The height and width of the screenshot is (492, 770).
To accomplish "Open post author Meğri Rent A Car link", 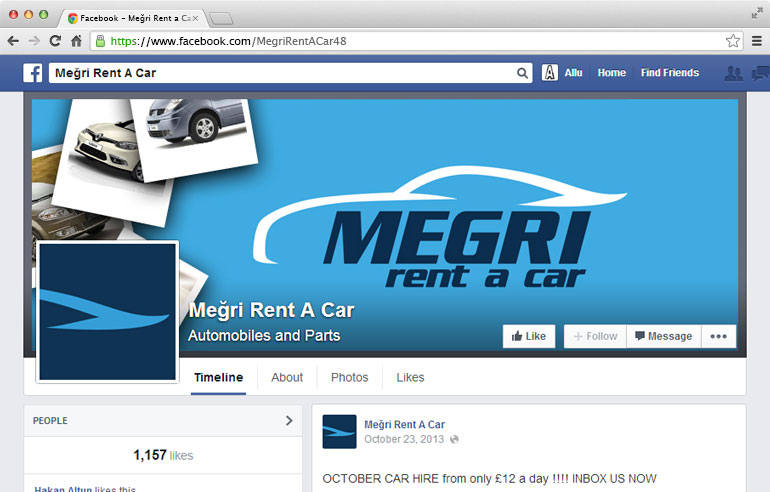I will tap(405, 424).
